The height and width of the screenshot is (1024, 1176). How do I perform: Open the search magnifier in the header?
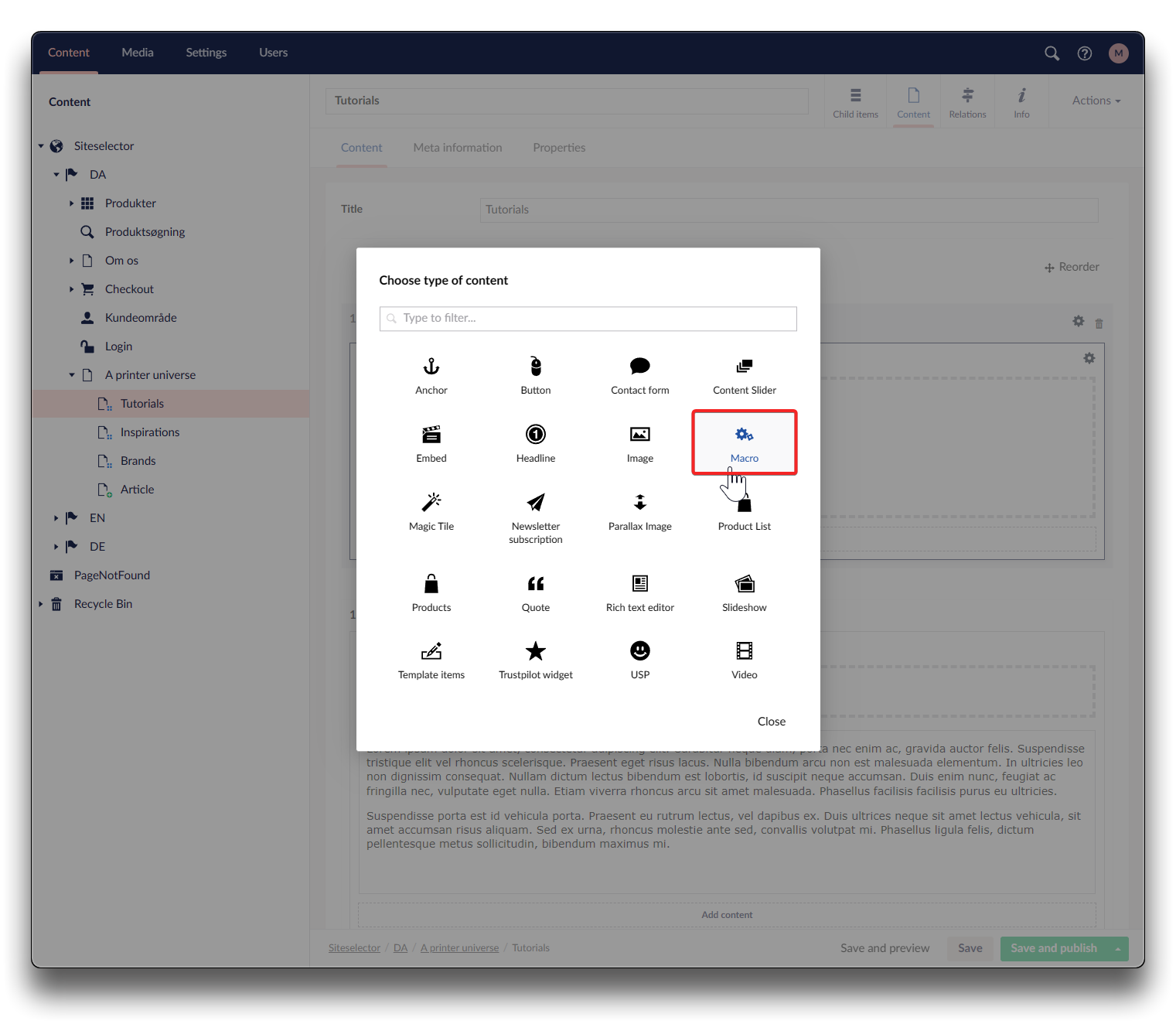point(1052,53)
